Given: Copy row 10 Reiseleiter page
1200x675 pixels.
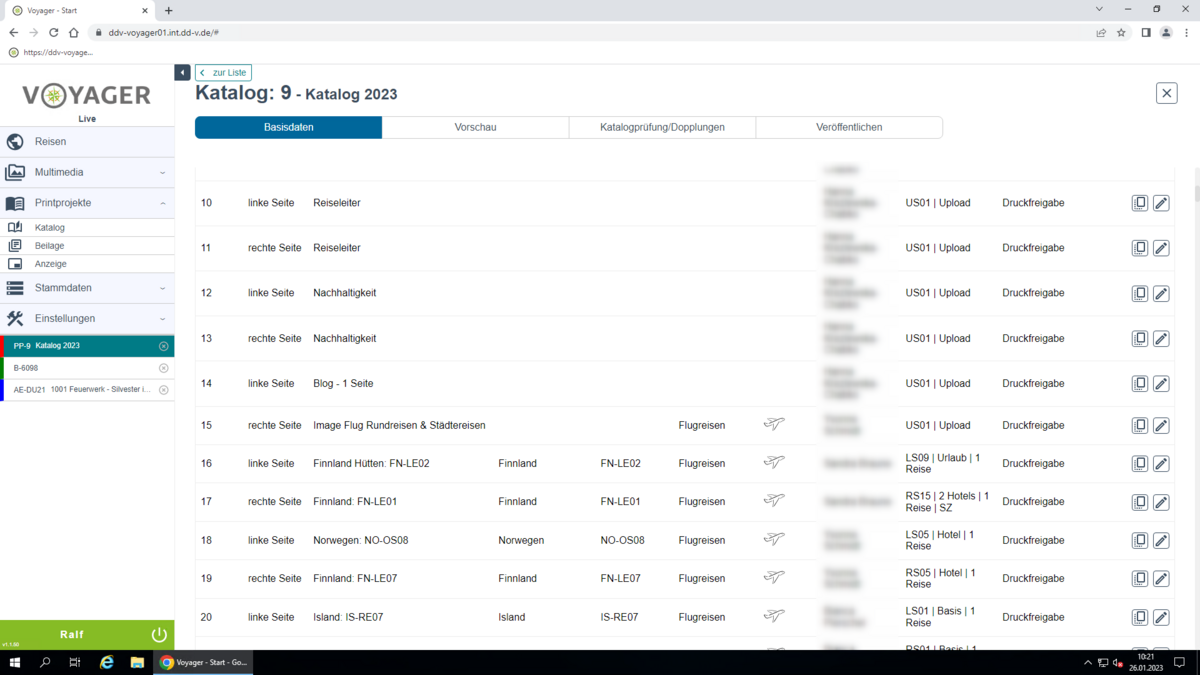Looking at the screenshot, I should (x=1139, y=203).
